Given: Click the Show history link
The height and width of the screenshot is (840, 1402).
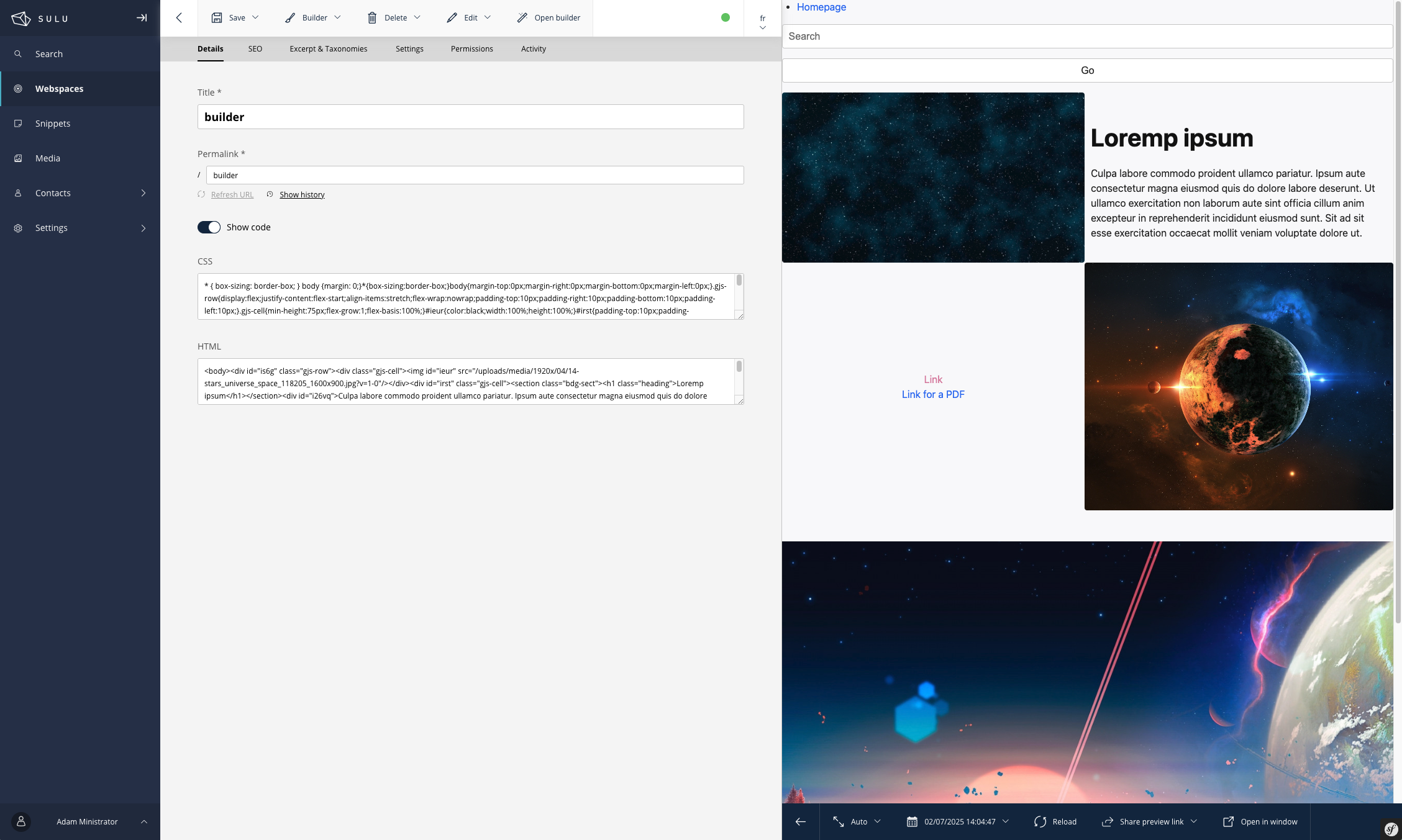Looking at the screenshot, I should click(x=302, y=195).
